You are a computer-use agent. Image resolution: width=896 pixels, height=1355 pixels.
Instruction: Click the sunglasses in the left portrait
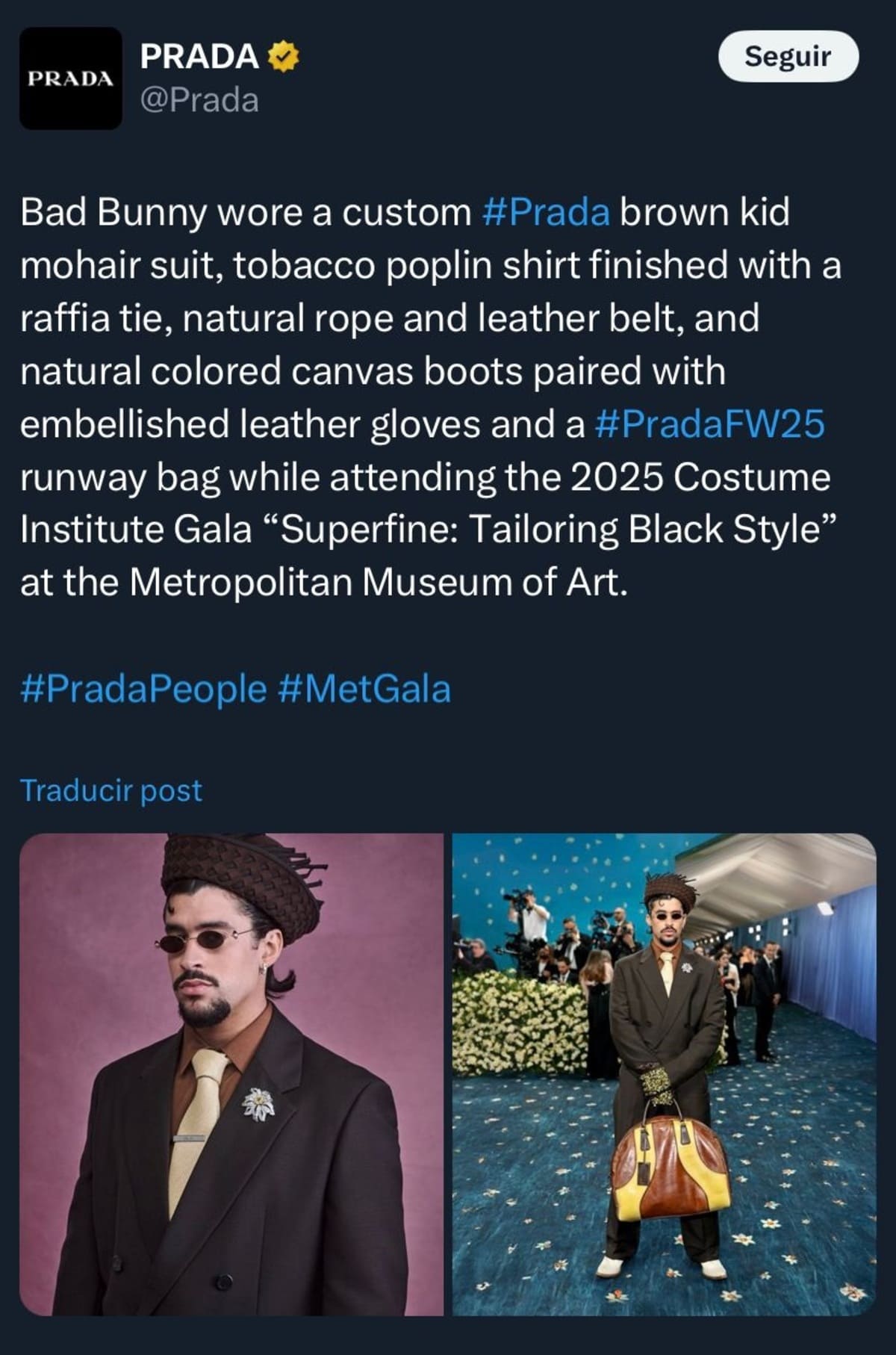point(202,940)
